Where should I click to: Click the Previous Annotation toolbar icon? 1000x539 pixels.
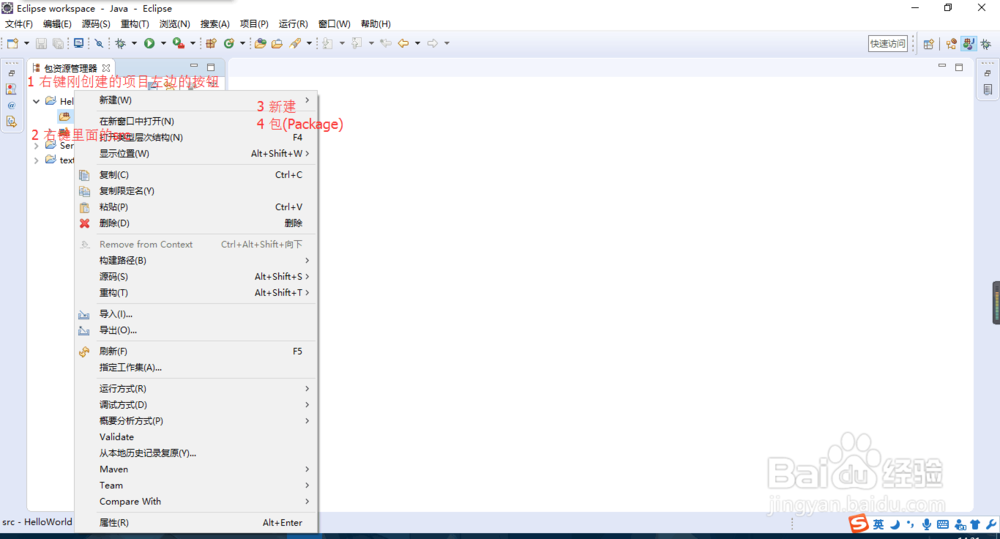tap(357, 43)
